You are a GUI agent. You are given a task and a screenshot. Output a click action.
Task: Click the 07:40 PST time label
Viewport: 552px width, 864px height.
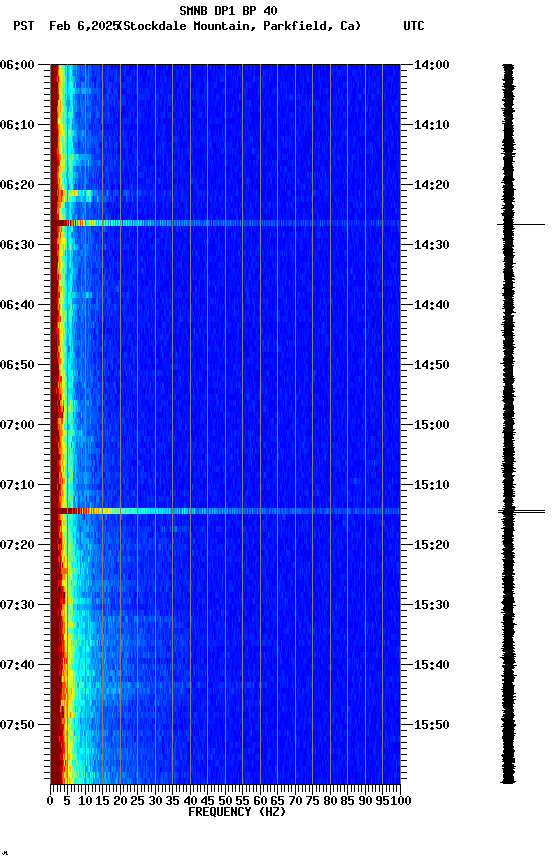[18, 665]
